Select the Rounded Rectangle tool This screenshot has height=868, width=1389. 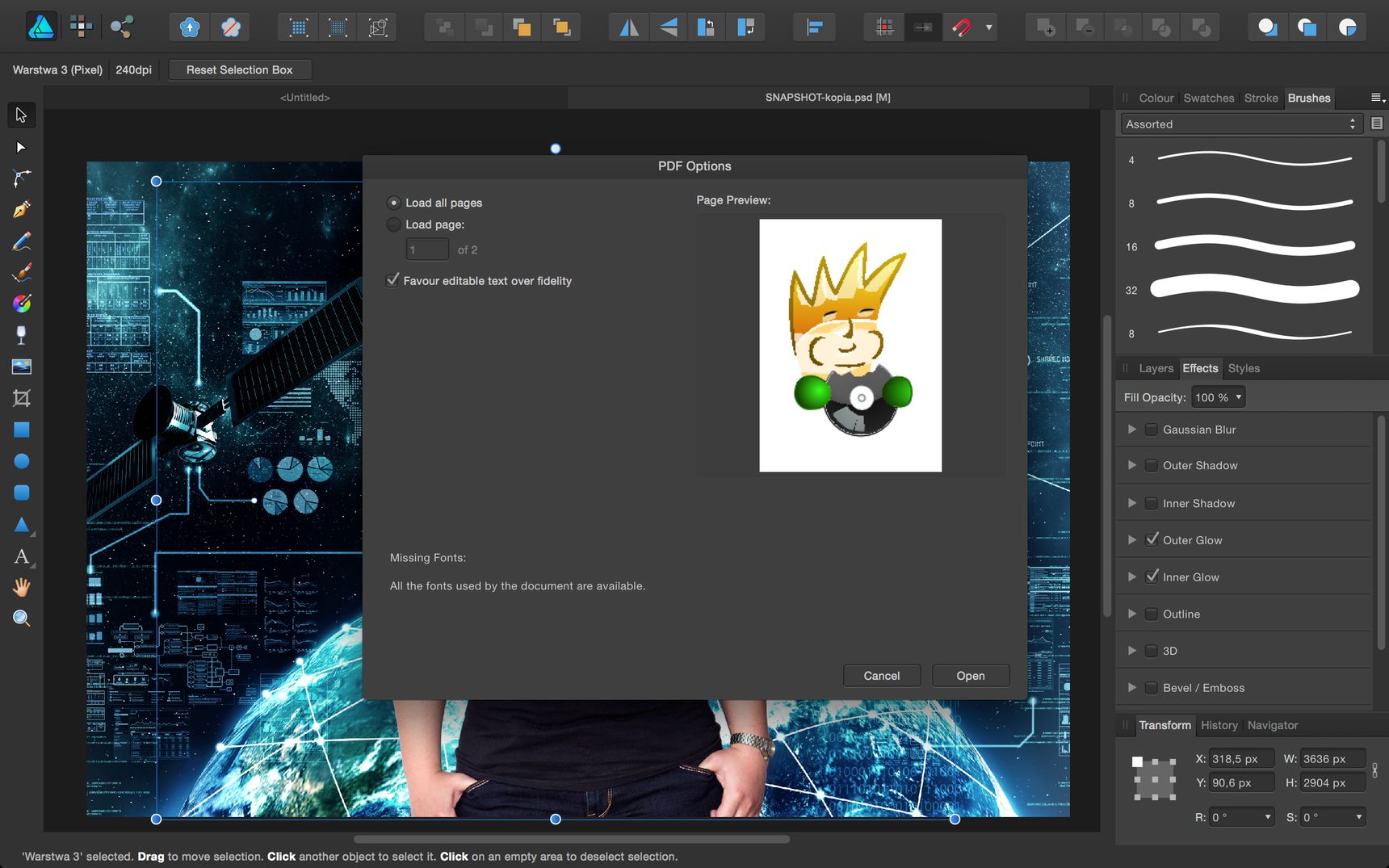pos(21,493)
